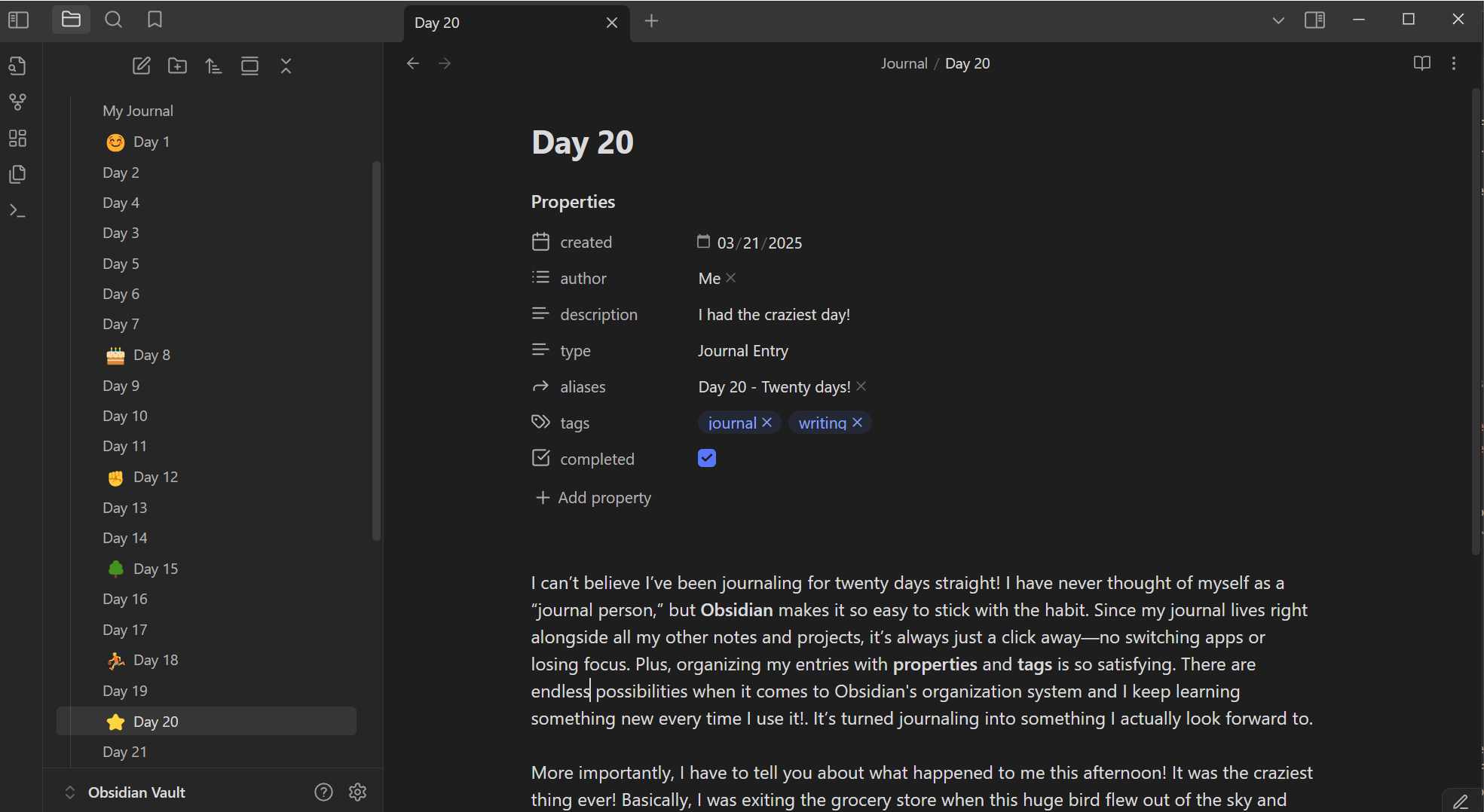Toggle the right sidebar
The height and width of the screenshot is (812, 1484).
1314,20
